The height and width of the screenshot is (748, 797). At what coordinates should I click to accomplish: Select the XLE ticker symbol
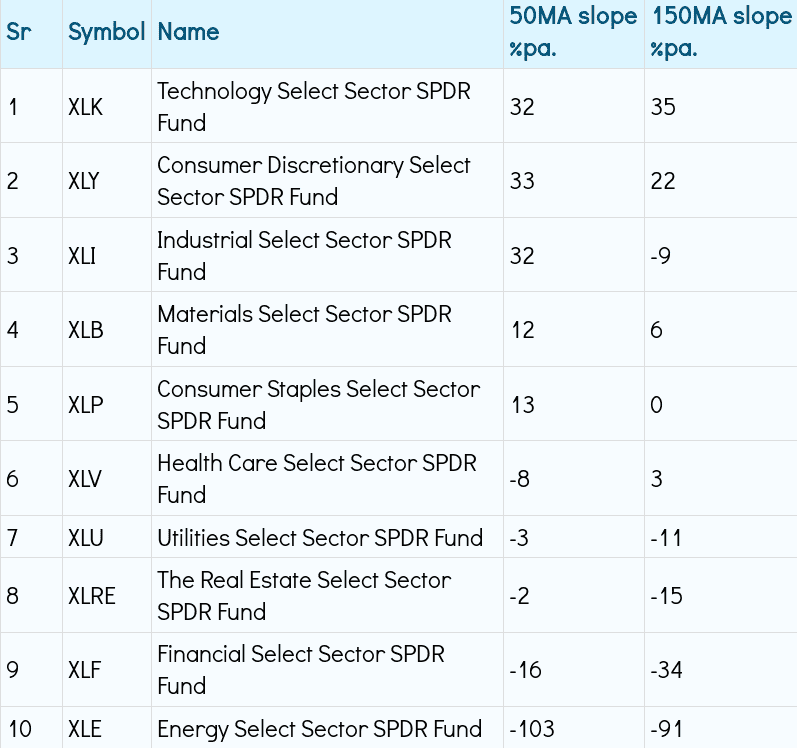click(85, 729)
